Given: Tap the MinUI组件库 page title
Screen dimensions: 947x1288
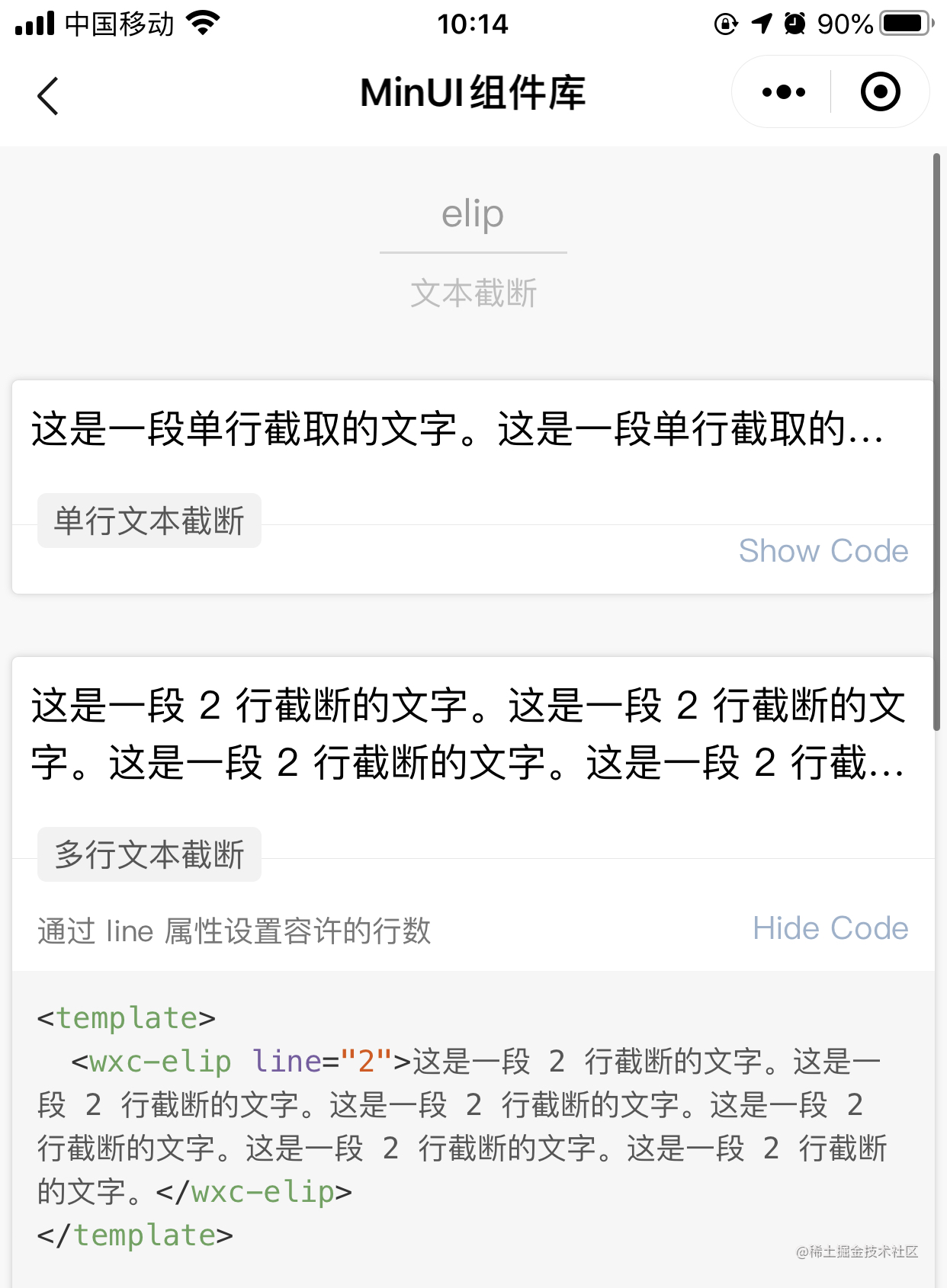Looking at the screenshot, I should coord(473,93).
